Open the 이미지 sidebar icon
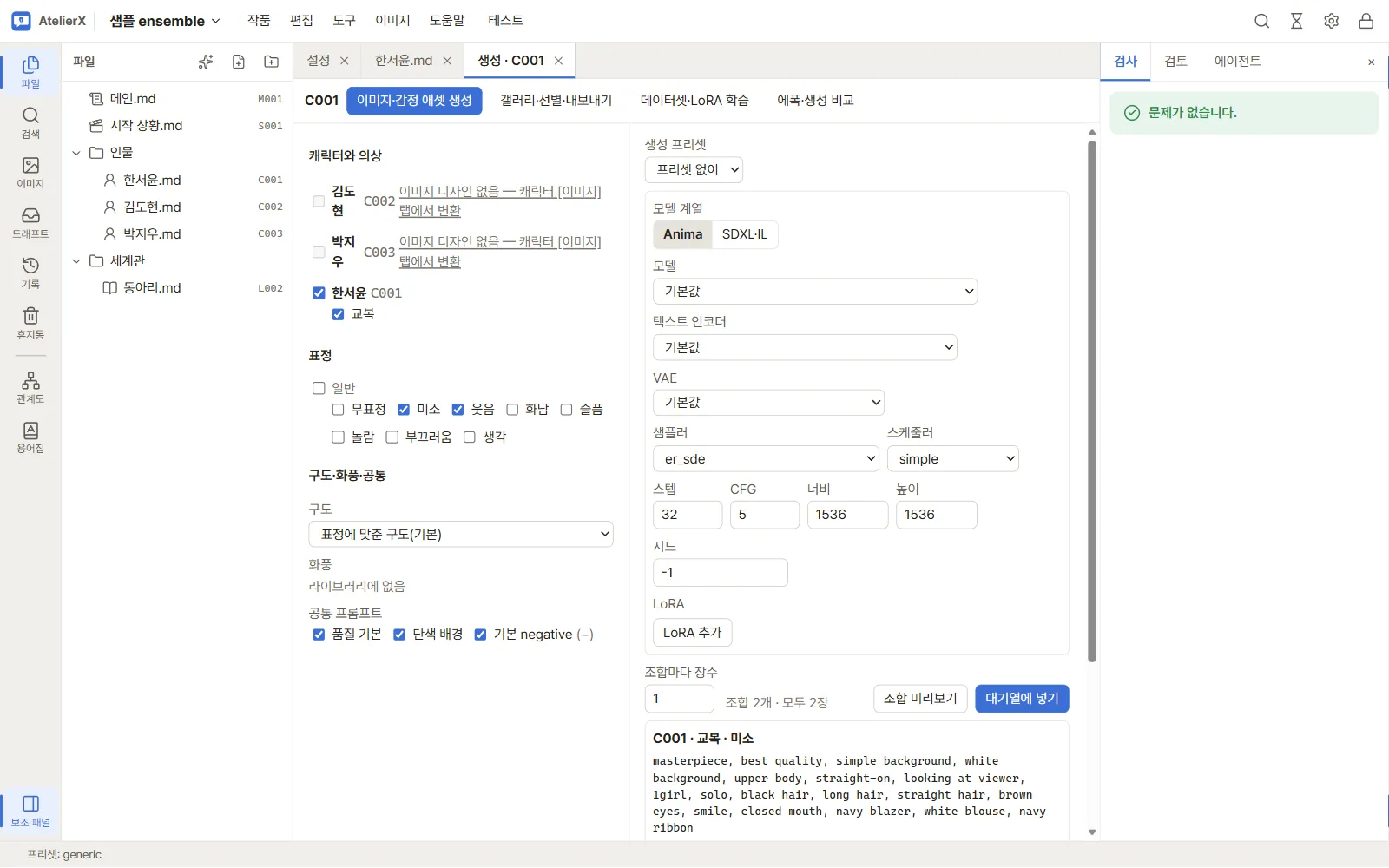1389x868 pixels. point(30,172)
